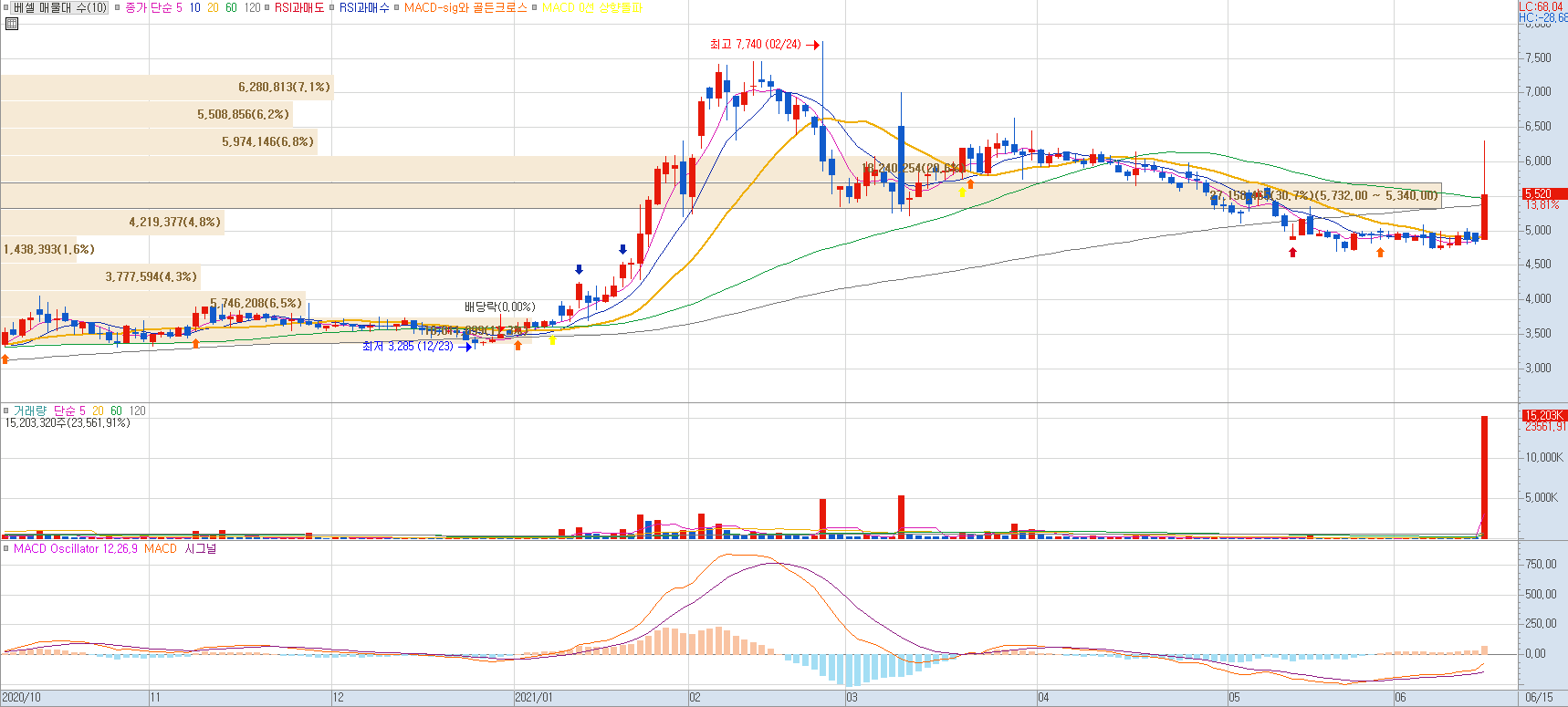Toggle the 거래량 volume panel marker
The image size is (1568, 707).
tap(5, 411)
